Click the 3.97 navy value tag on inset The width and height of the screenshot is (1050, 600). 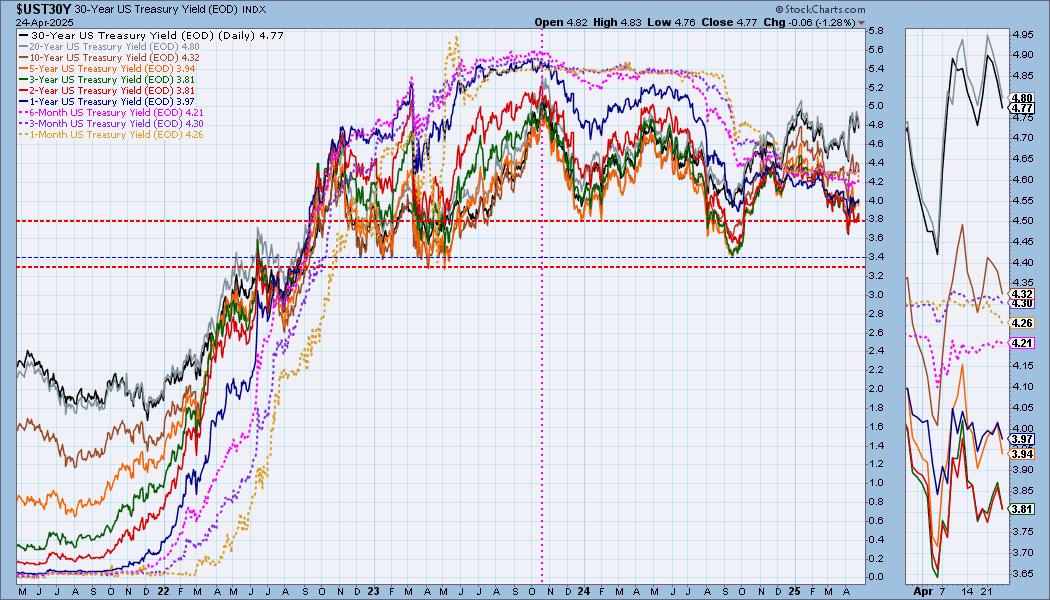(1023, 440)
